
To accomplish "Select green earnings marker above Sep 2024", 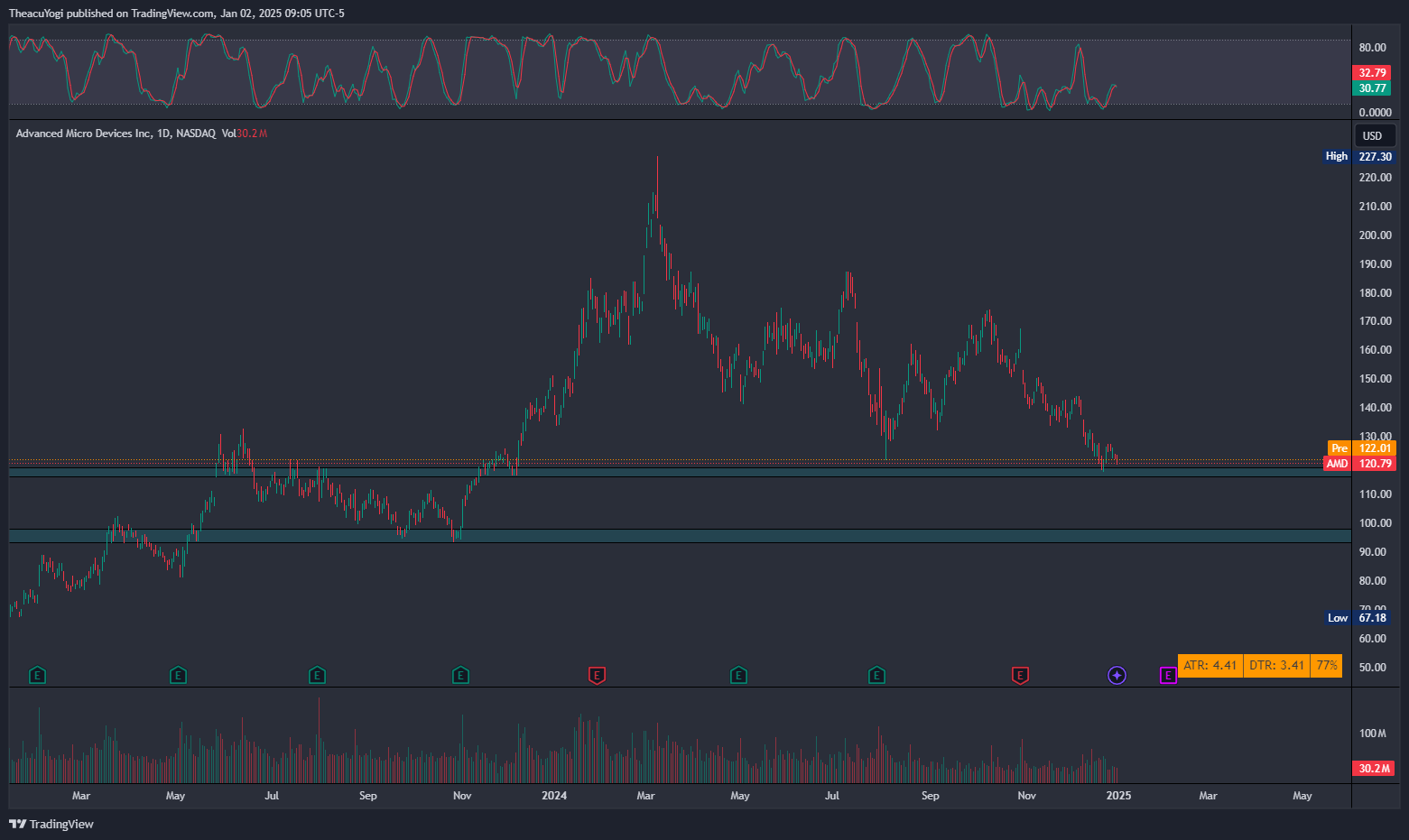I will [876, 675].
